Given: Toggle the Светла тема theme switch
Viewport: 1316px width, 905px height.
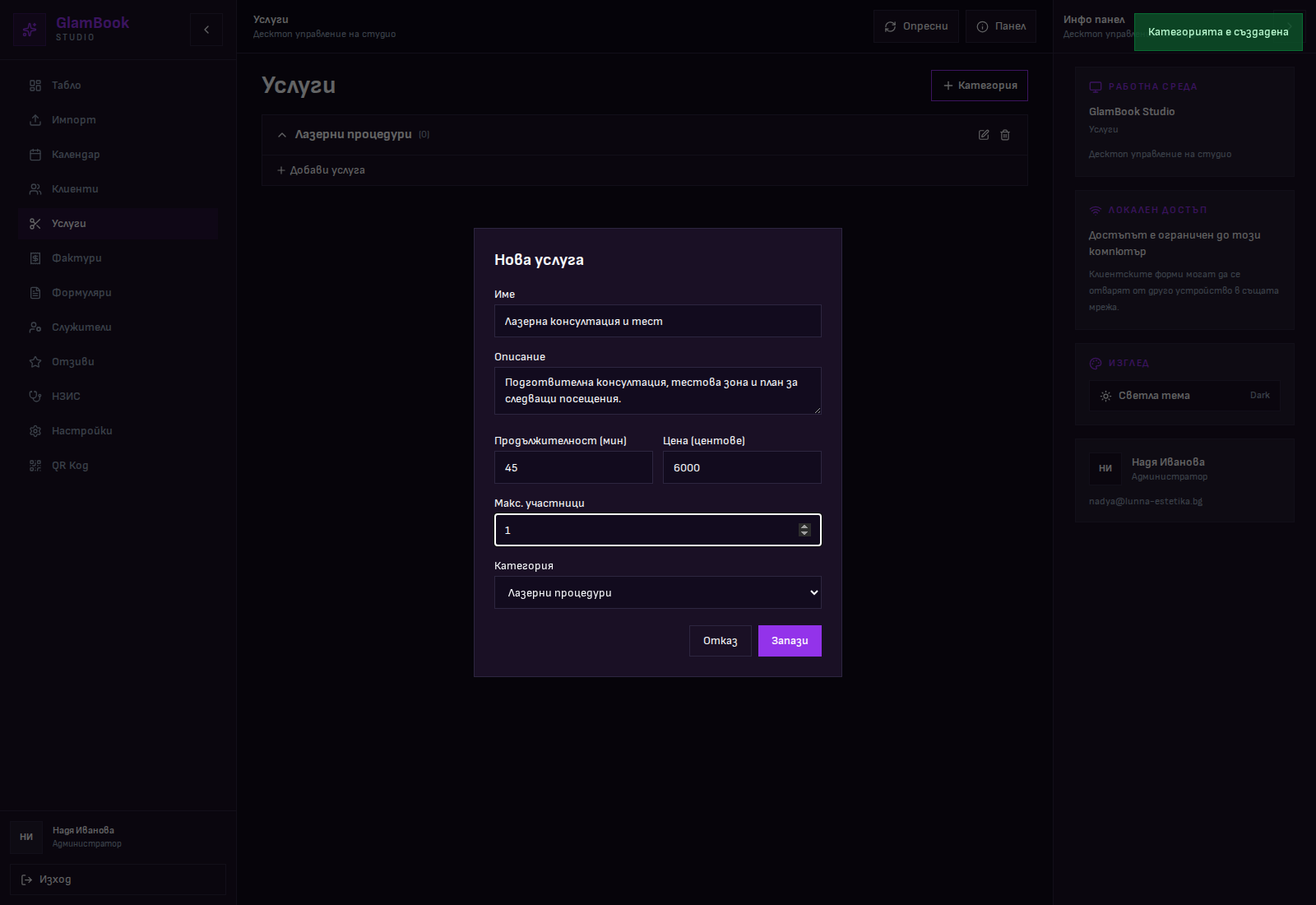Looking at the screenshot, I should click(x=1184, y=396).
